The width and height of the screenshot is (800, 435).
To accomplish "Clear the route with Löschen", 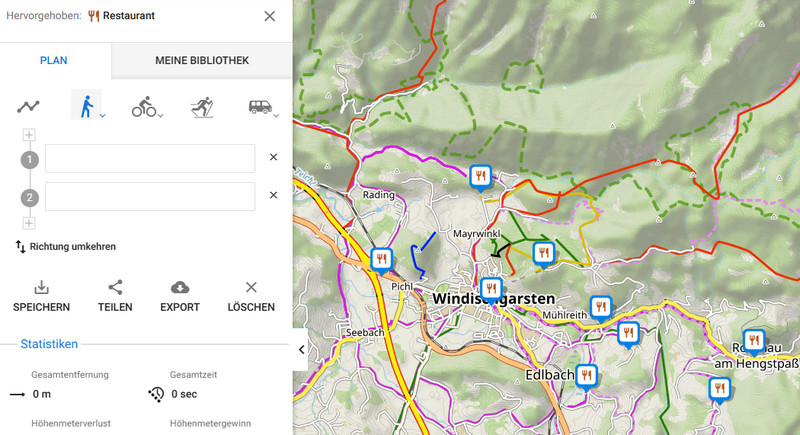I will [x=251, y=296].
